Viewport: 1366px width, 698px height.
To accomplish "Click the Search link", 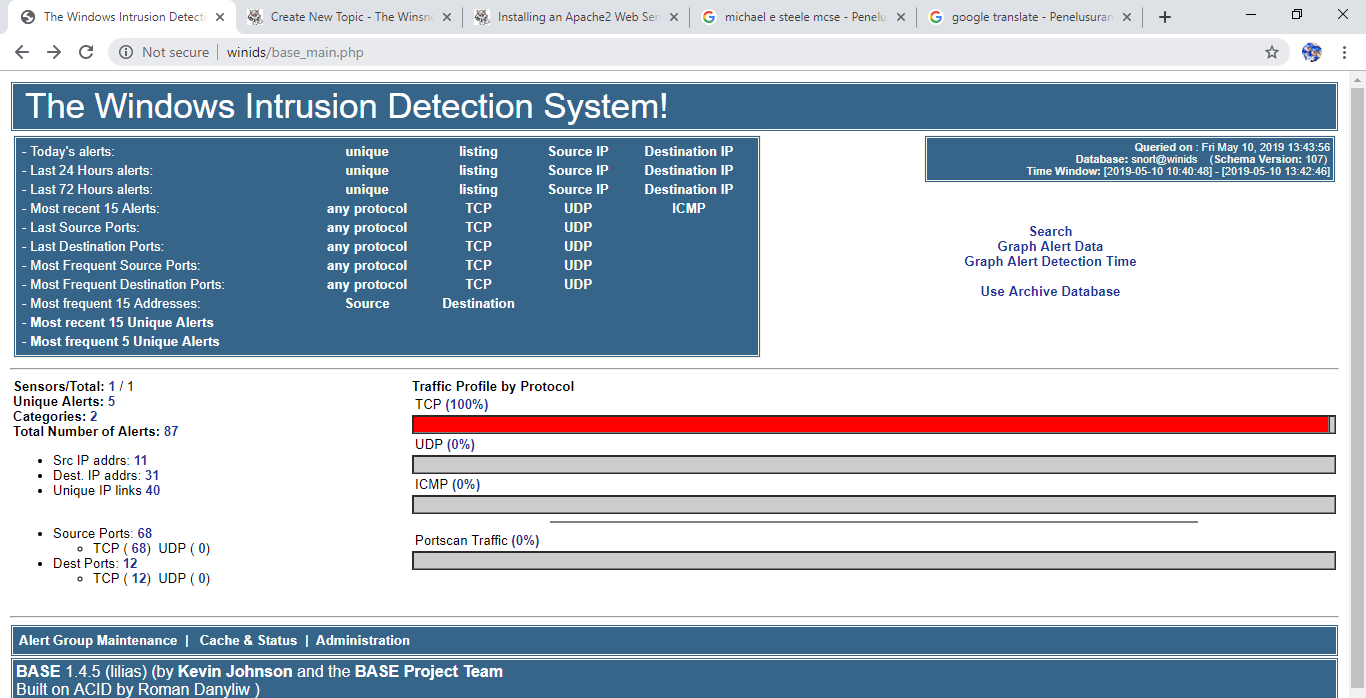I will point(1050,231).
